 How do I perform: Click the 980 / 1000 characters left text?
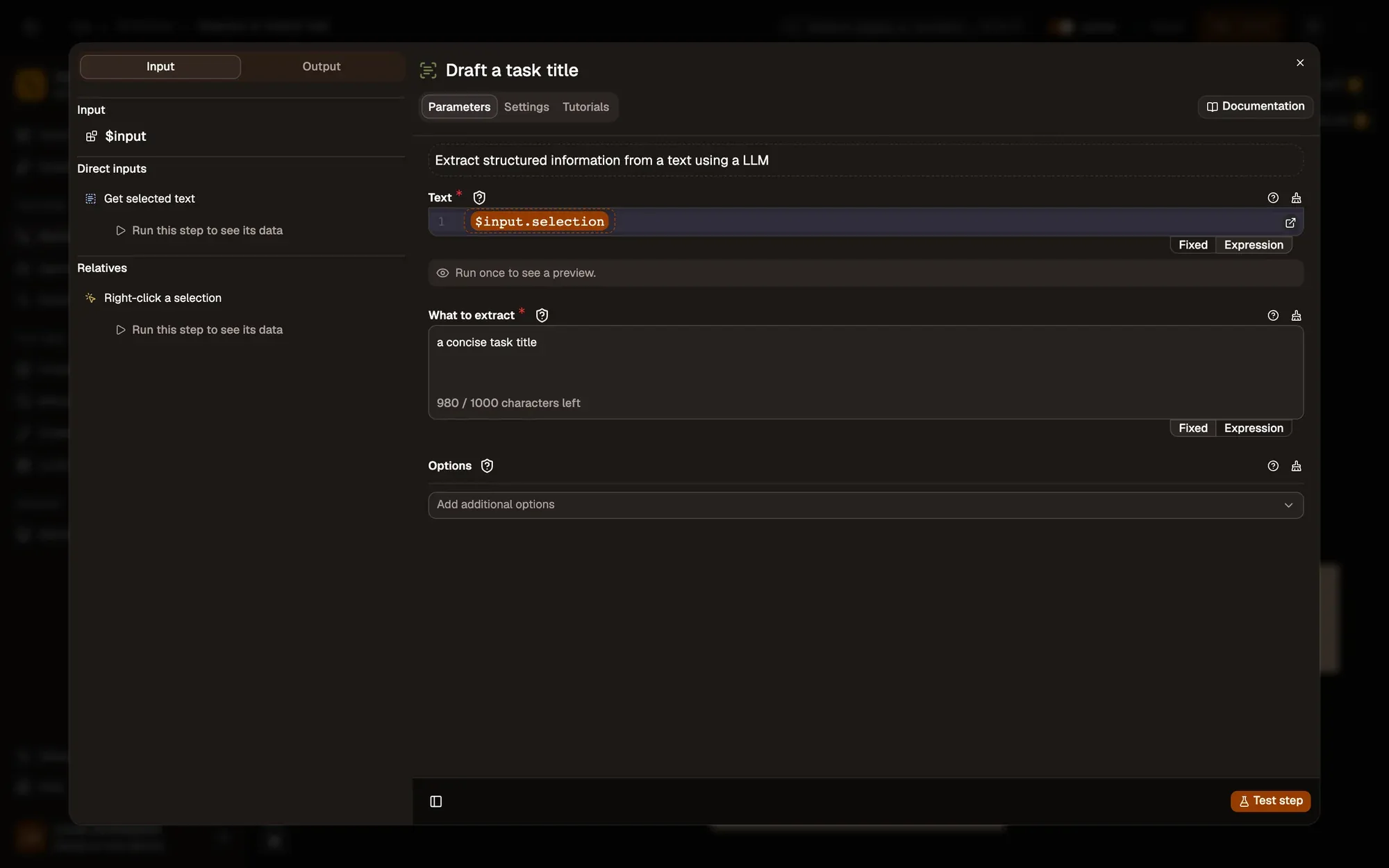coord(508,403)
